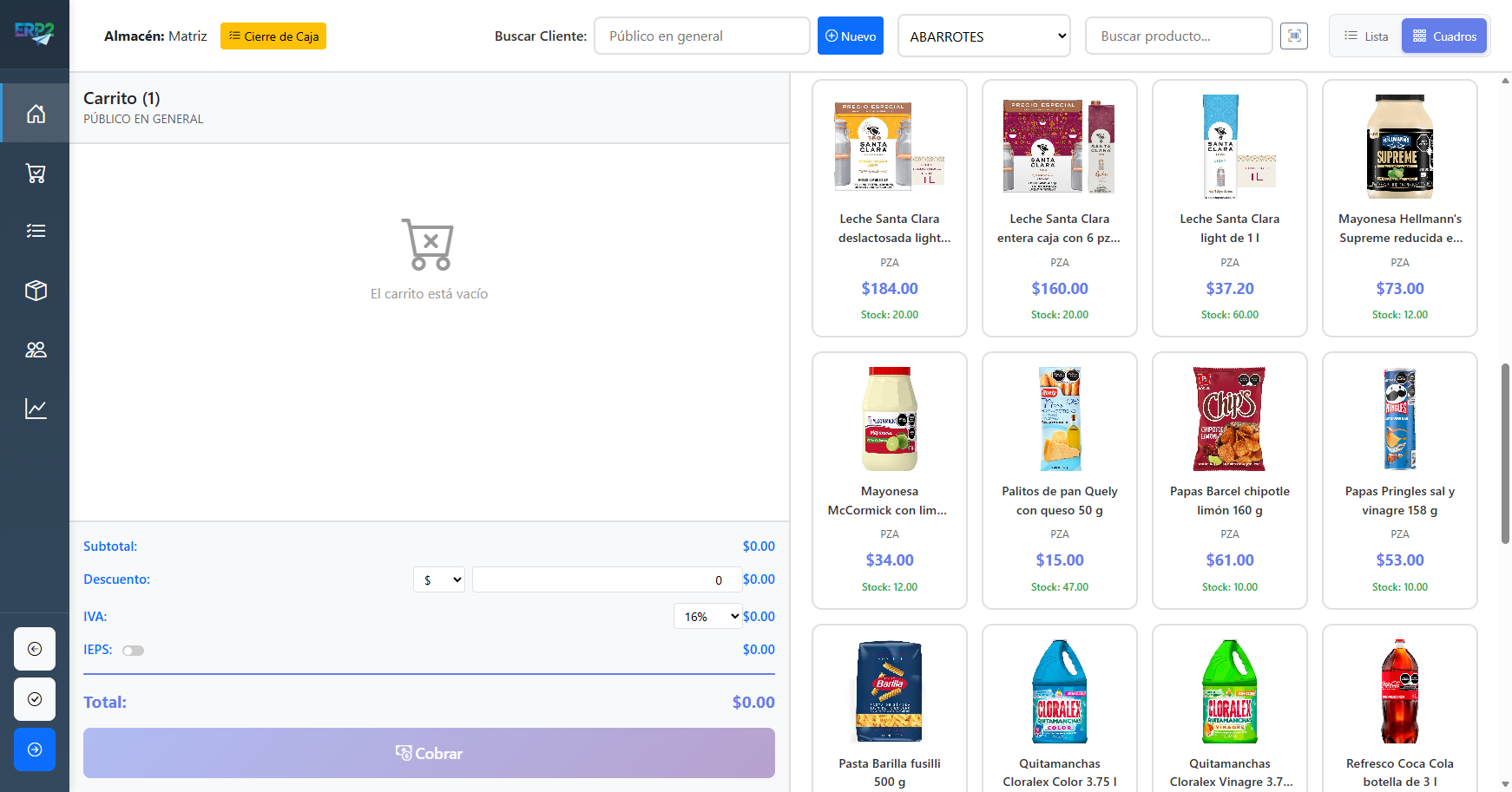This screenshot has width=1512, height=792.
Task: Open the home icon in sidebar
Action: [x=36, y=114]
